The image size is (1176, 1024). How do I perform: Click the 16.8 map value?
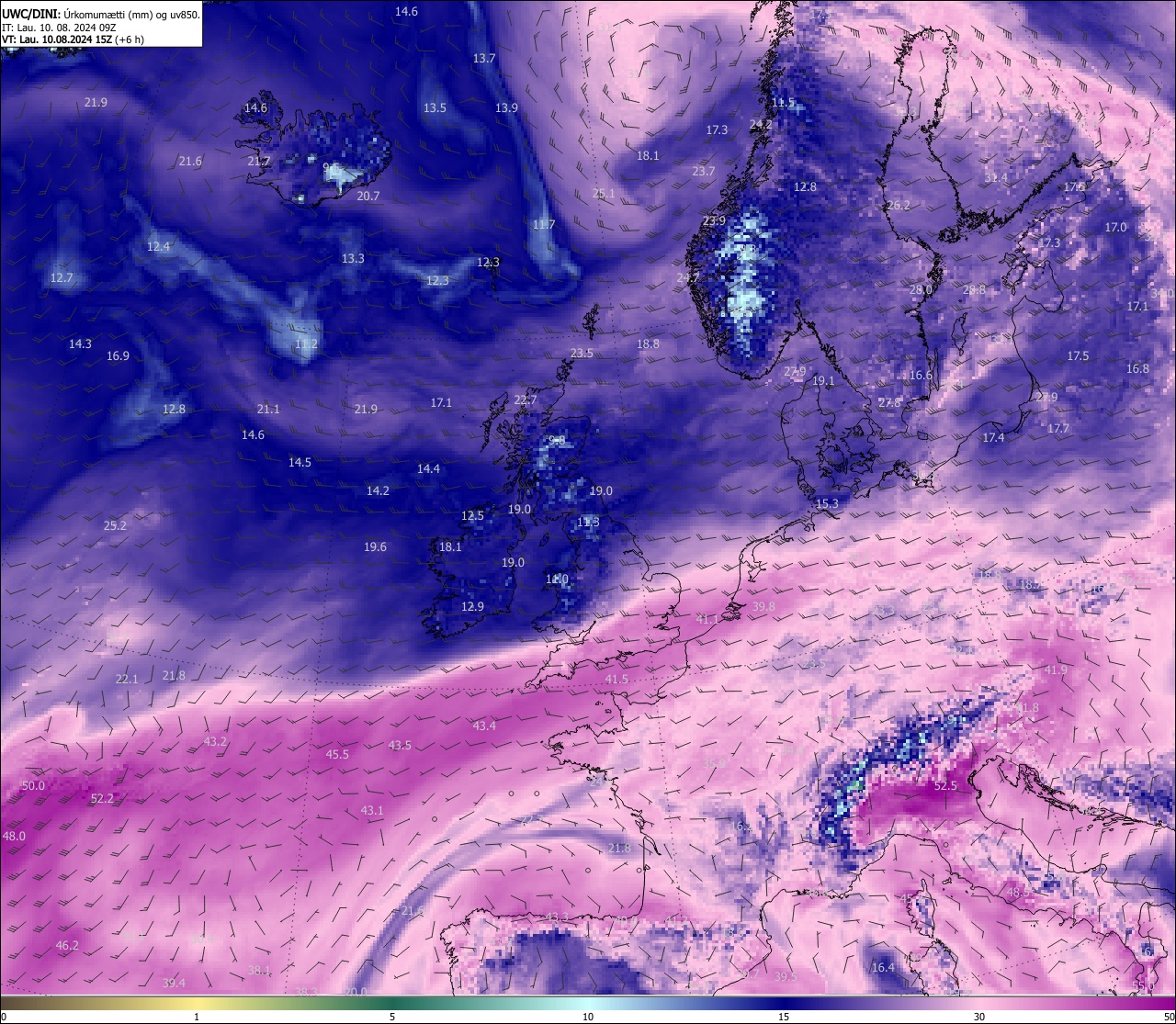click(x=1137, y=369)
